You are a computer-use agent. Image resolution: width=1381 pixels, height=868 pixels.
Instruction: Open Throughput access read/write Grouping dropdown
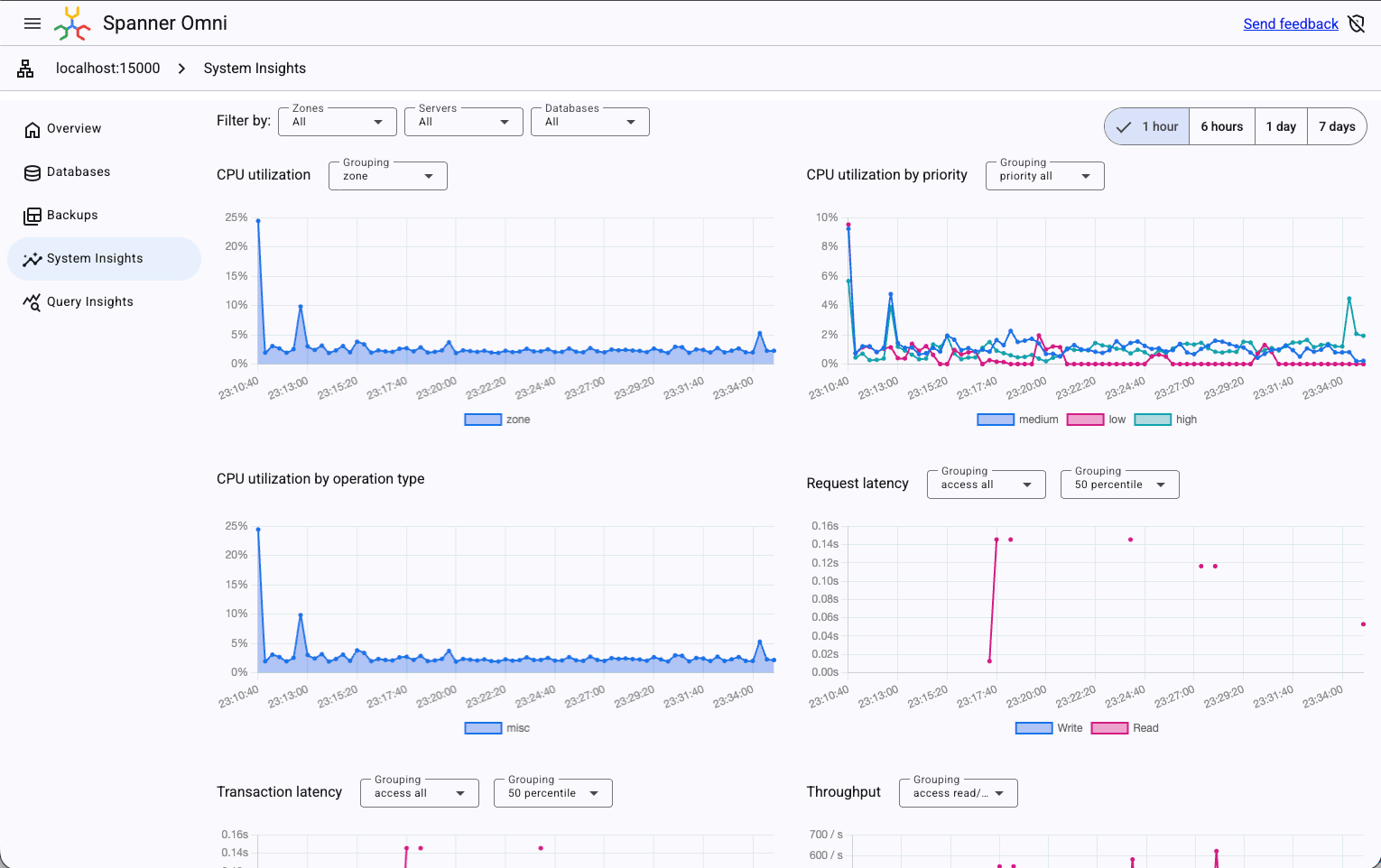point(959,793)
